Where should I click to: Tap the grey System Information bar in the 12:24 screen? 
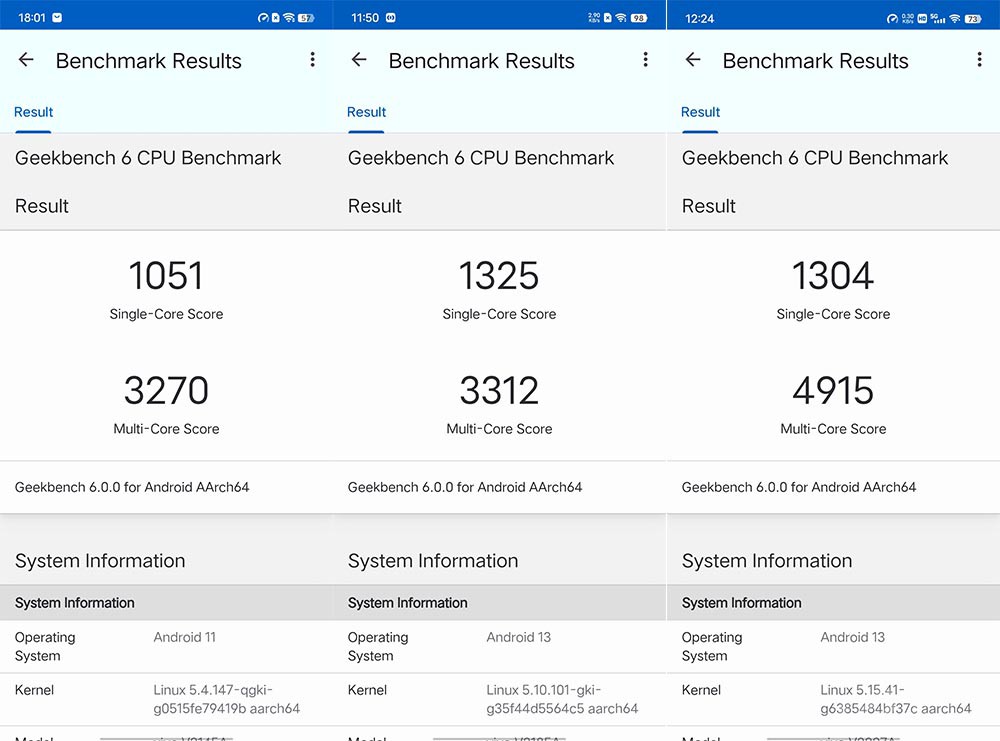(x=833, y=603)
